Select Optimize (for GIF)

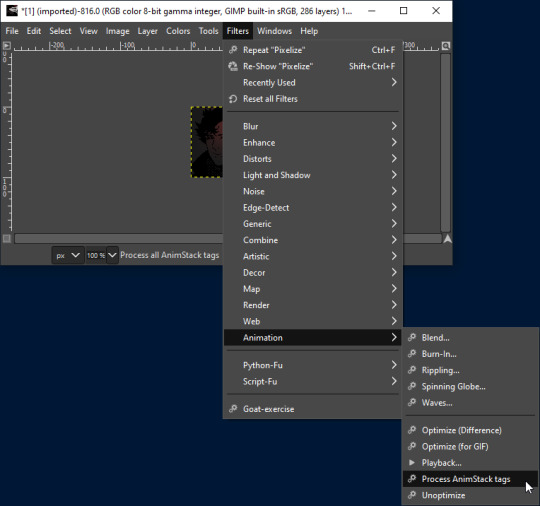(x=470, y=446)
